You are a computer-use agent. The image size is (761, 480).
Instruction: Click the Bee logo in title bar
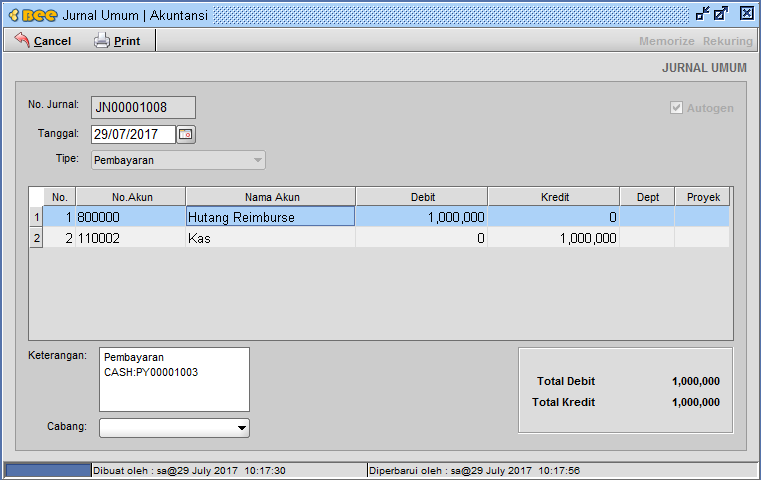click(x=33, y=16)
